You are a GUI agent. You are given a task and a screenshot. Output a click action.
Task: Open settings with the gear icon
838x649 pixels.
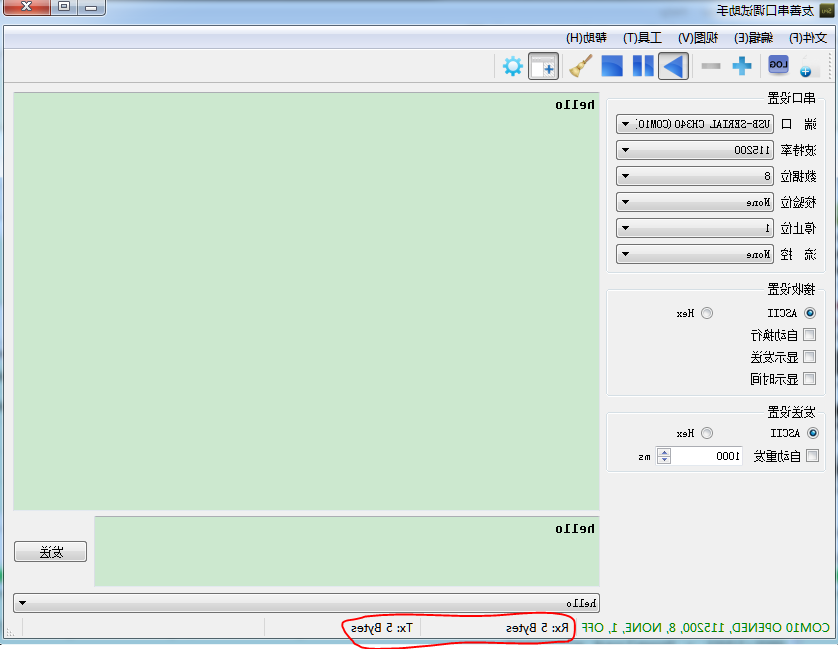(513, 66)
